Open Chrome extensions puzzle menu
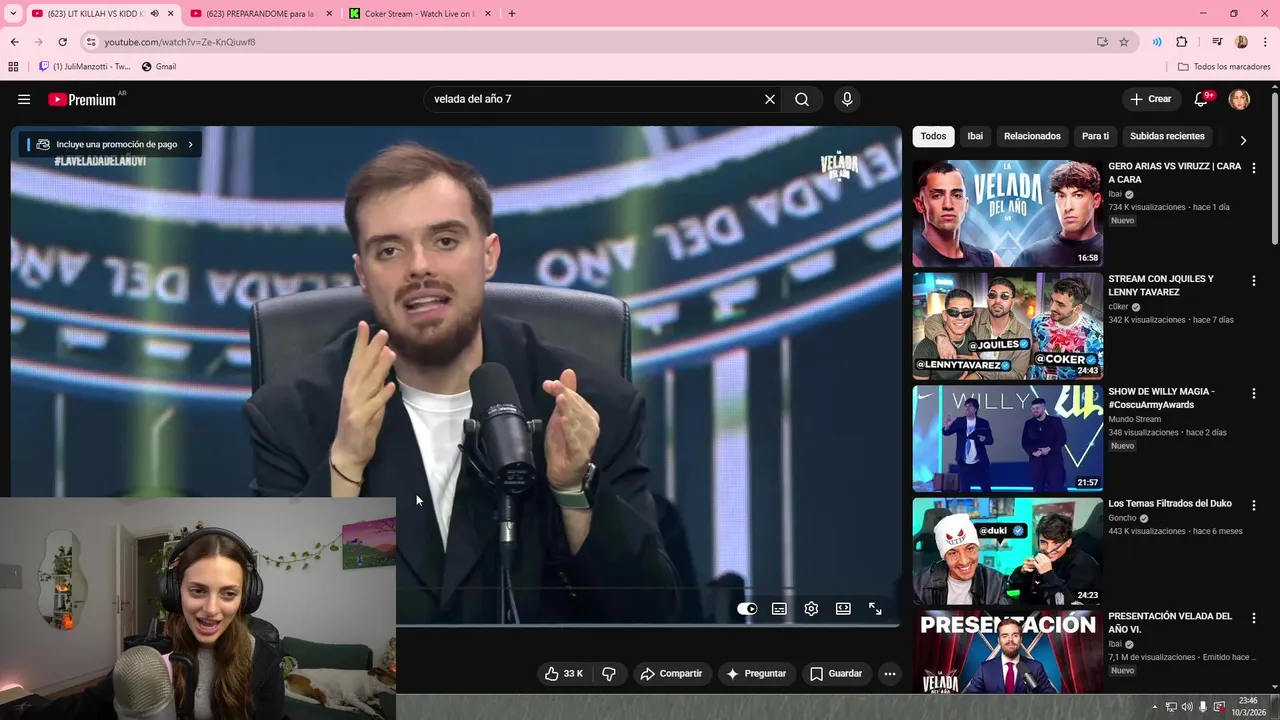1280x720 pixels. [x=1182, y=42]
